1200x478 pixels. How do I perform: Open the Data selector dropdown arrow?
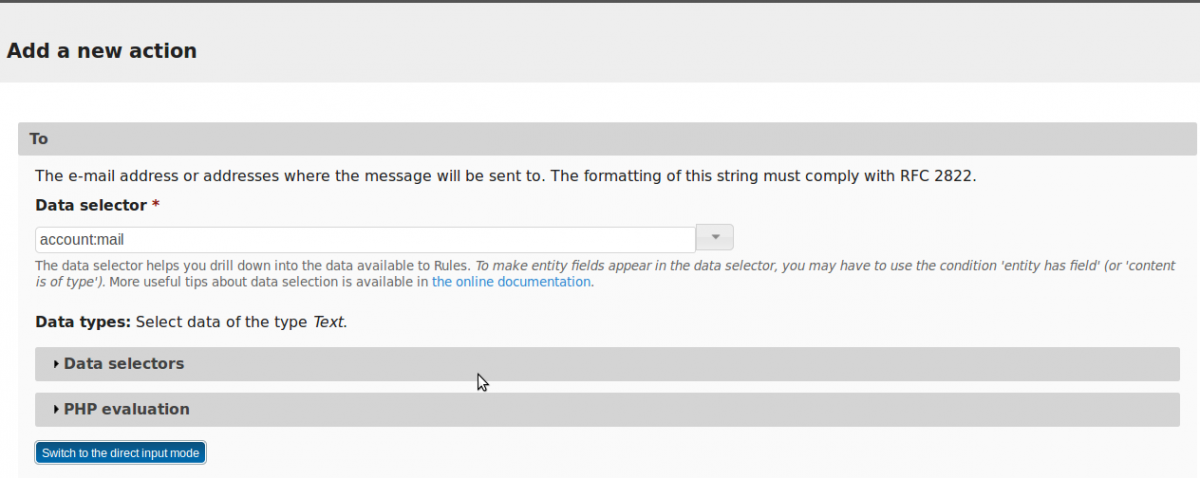click(715, 238)
